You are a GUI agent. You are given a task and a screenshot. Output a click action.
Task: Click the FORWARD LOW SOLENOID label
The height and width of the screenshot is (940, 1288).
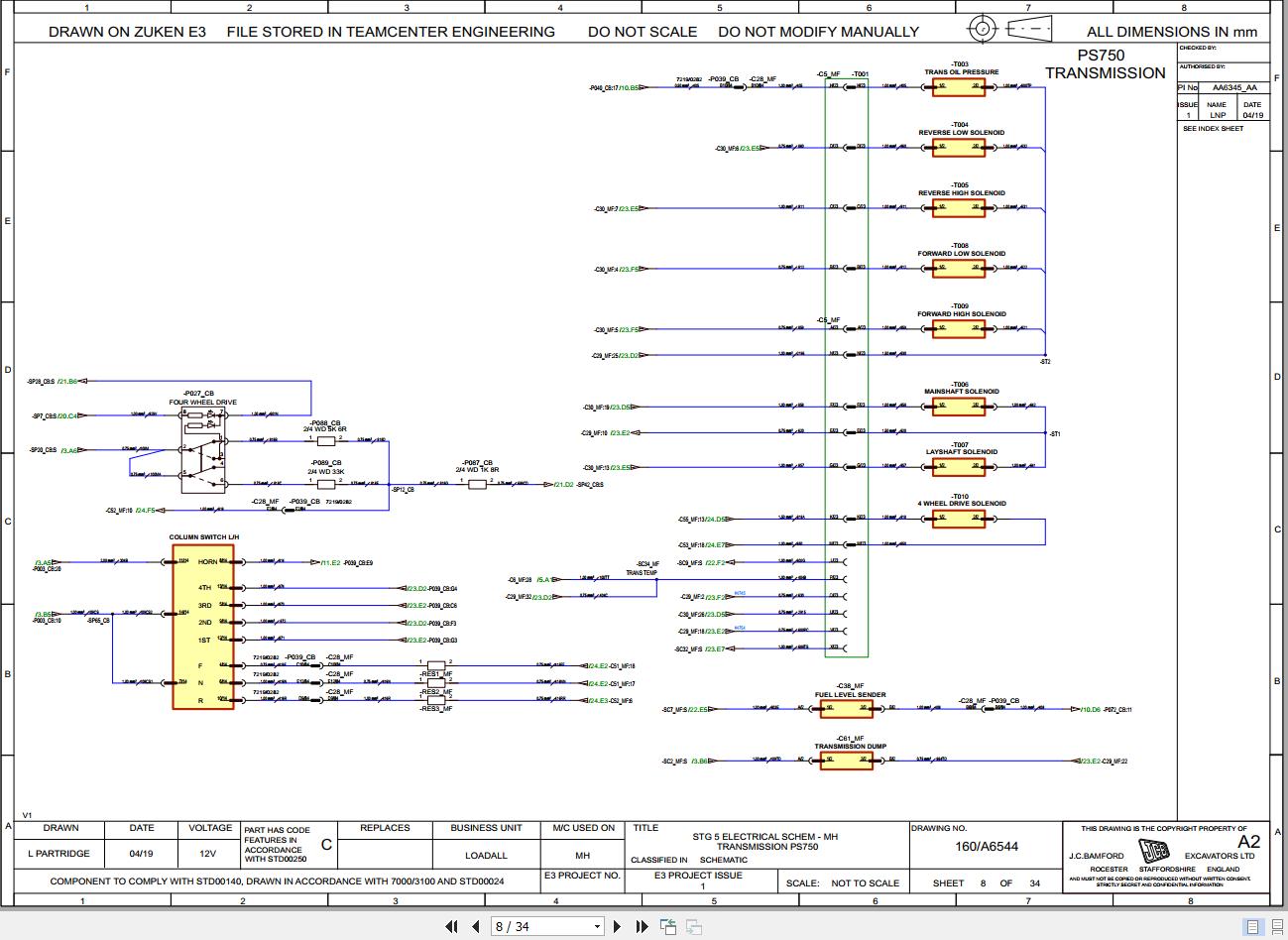pos(961,253)
